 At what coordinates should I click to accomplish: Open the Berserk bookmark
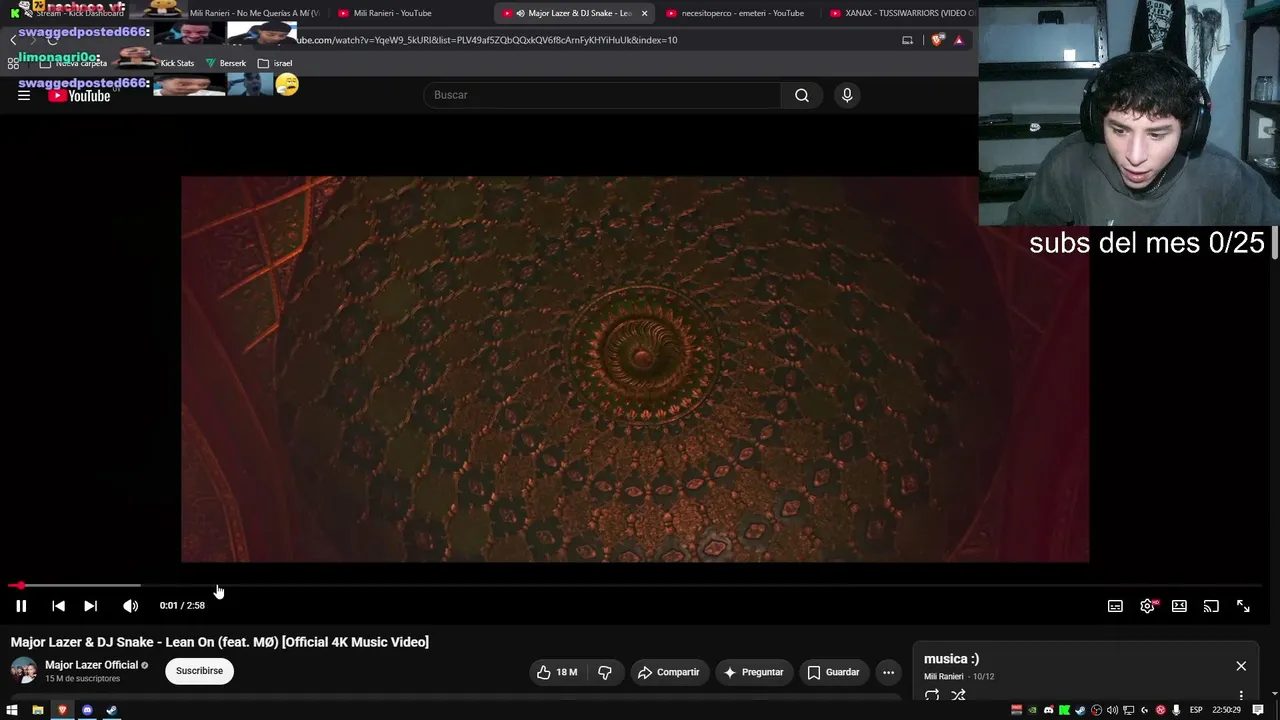[225, 63]
